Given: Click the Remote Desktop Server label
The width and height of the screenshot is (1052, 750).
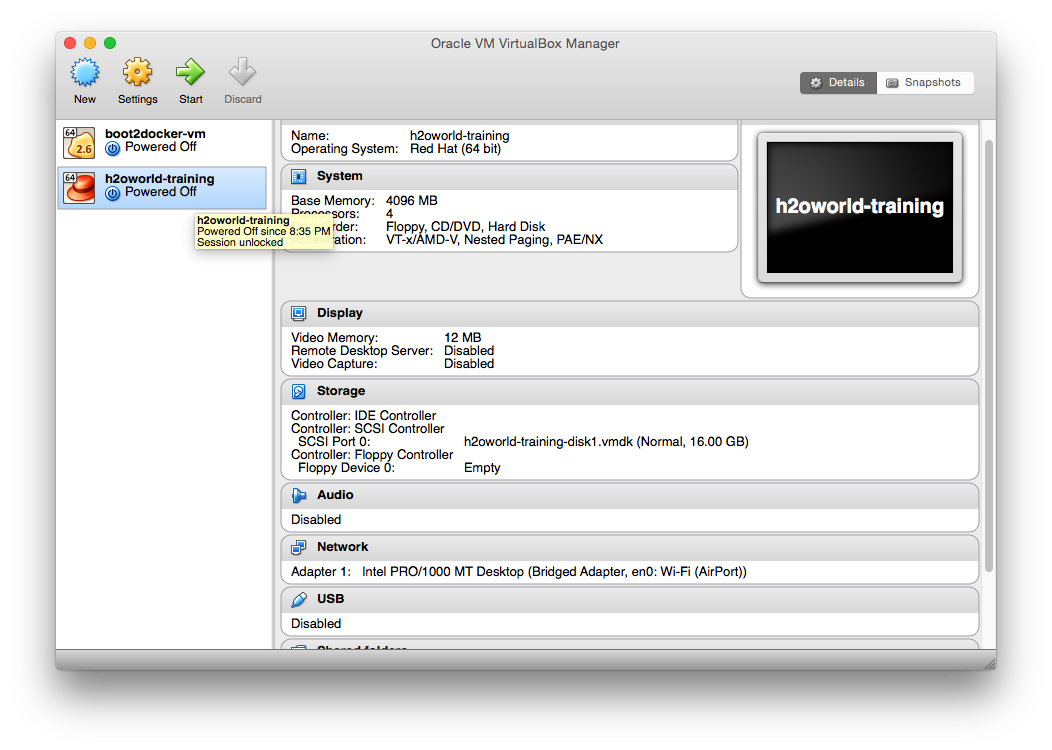Looking at the screenshot, I should pos(362,350).
